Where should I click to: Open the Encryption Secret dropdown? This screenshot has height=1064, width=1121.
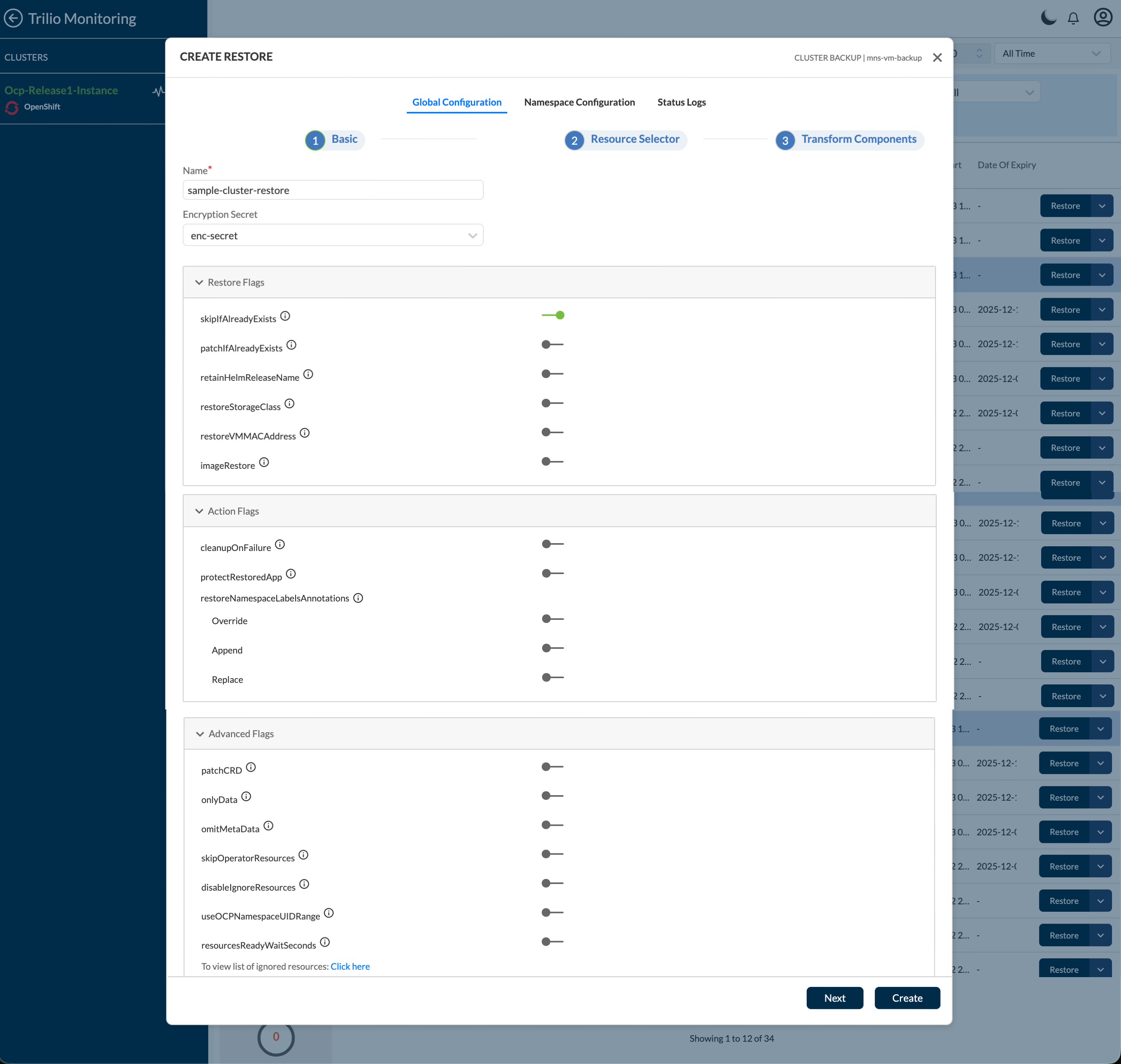coord(333,235)
